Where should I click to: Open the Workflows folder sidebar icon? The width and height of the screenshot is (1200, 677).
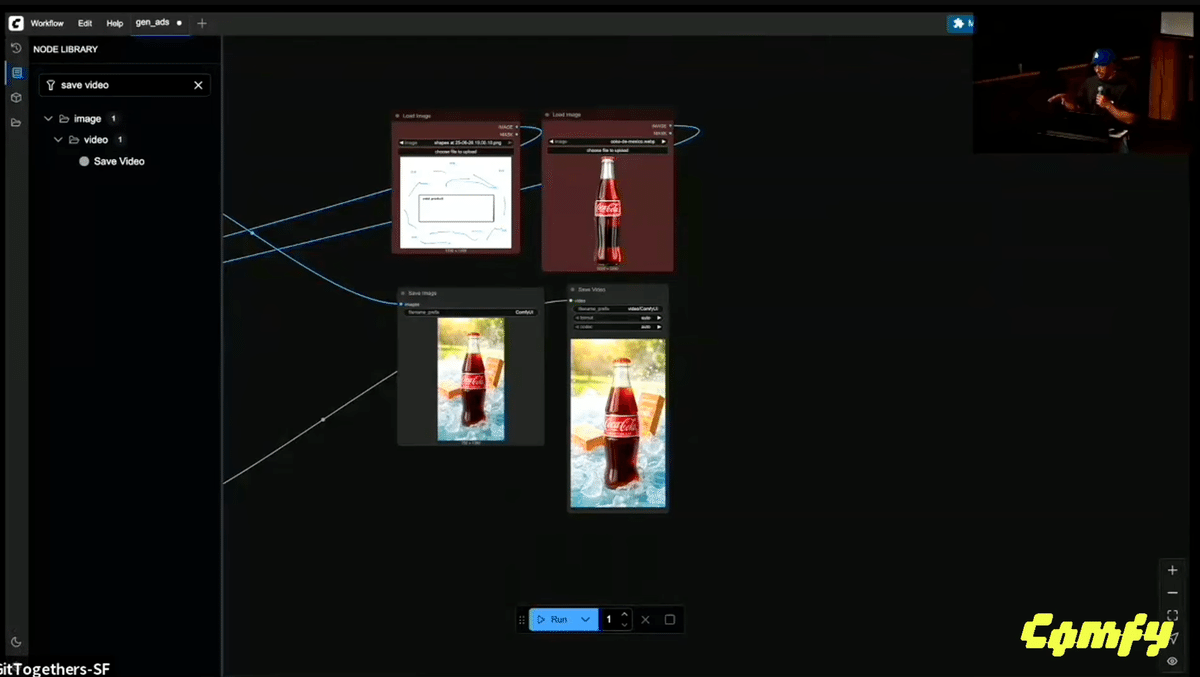point(16,122)
